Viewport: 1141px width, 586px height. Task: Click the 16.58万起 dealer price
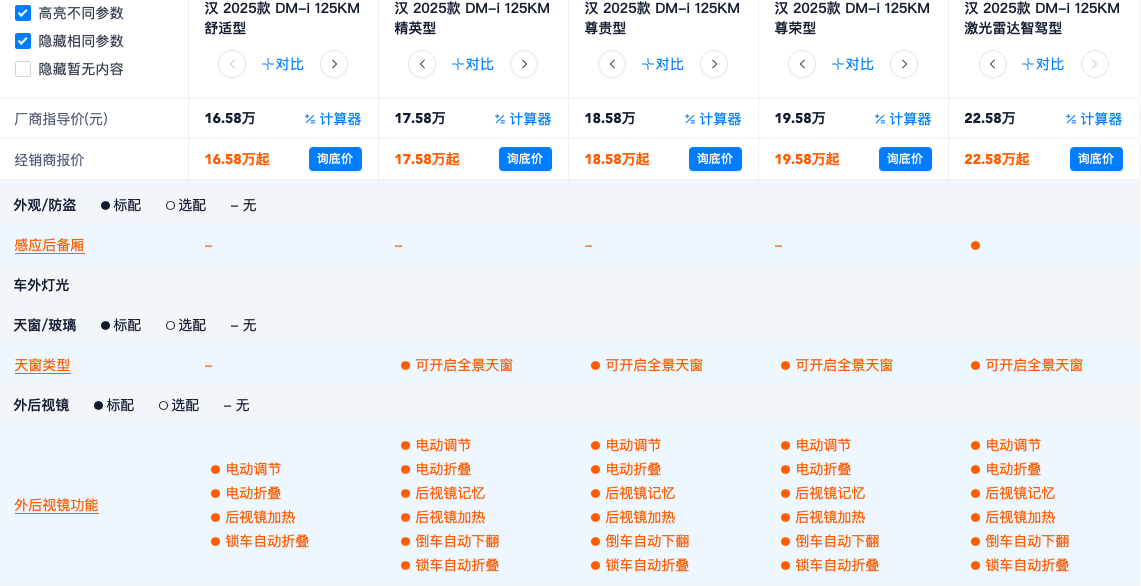[236, 159]
